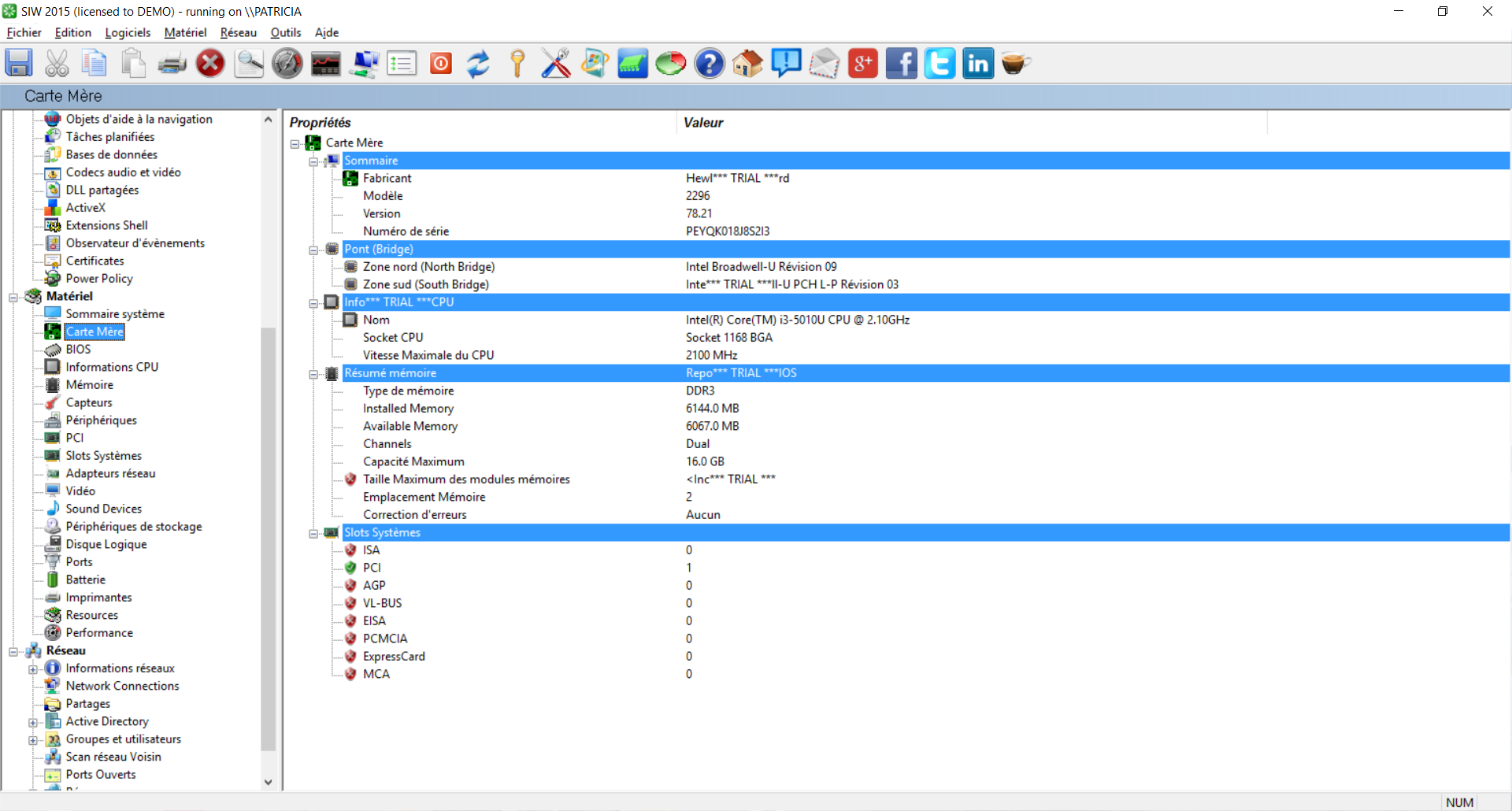Viewport: 1512px width, 811px height.
Task: Click the Twitter bird icon
Action: coord(939,63)
